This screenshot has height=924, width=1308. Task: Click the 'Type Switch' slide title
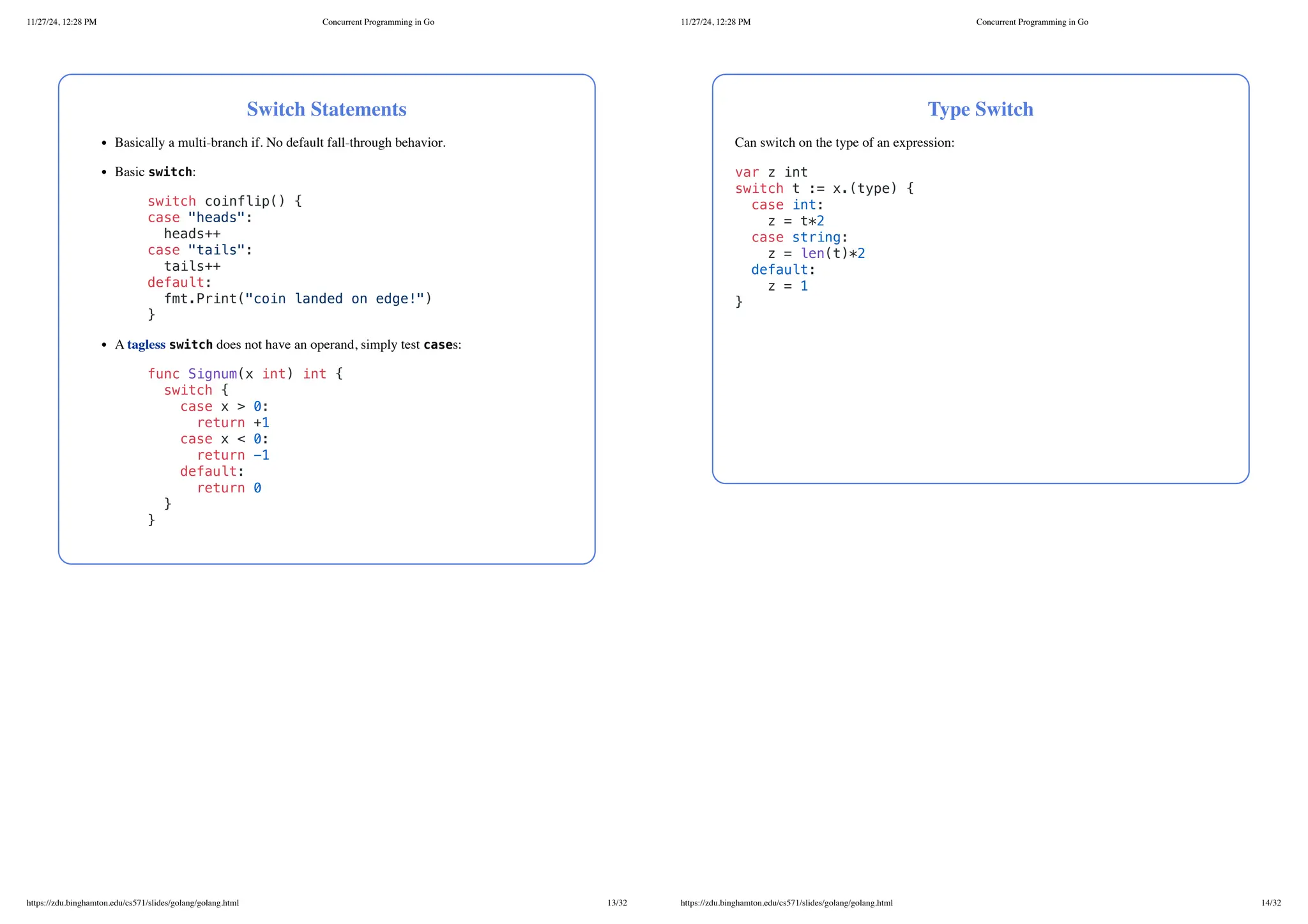980,109
